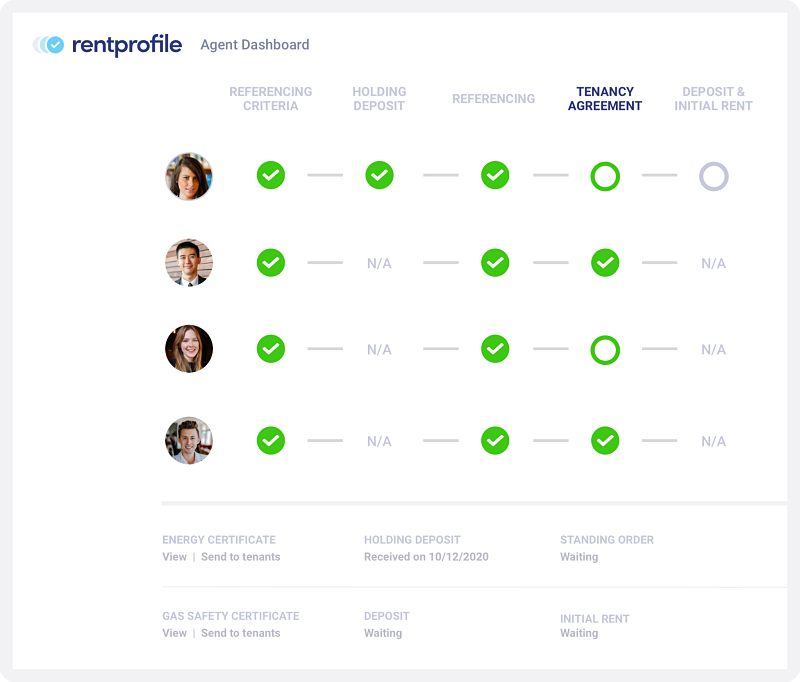Click second tenant's Tenancy Agreement checkmark
This screenshot has height=682, width=800.
click(x=605, y=263)
